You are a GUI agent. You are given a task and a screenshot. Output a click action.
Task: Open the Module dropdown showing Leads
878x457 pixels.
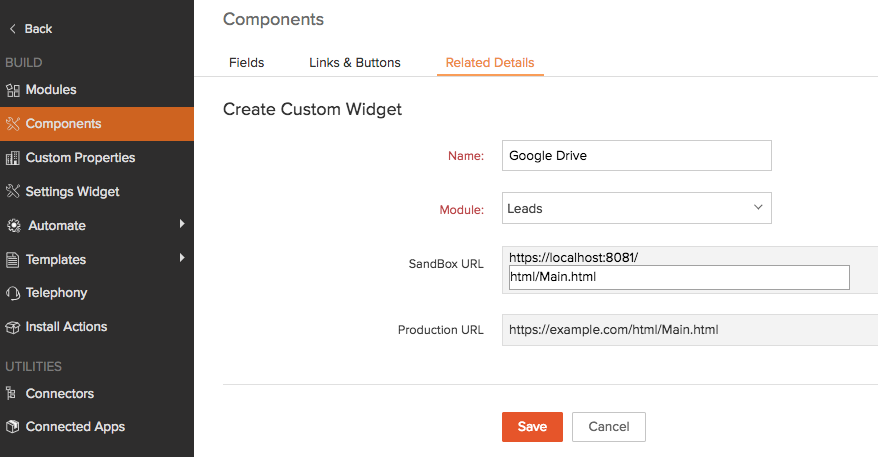[x=636, y=208]
